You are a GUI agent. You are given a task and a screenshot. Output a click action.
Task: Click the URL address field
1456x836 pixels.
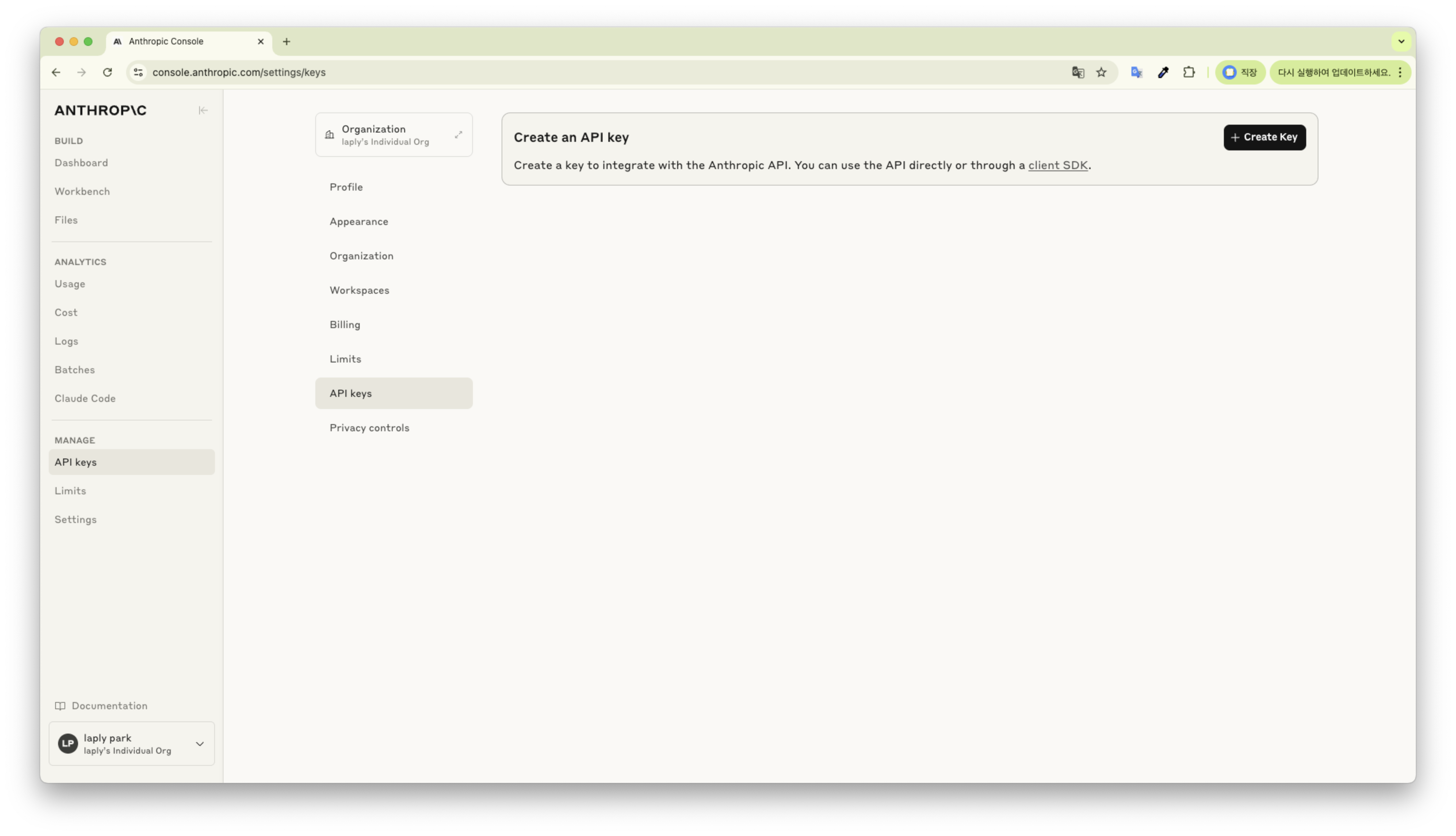point(574,72)
